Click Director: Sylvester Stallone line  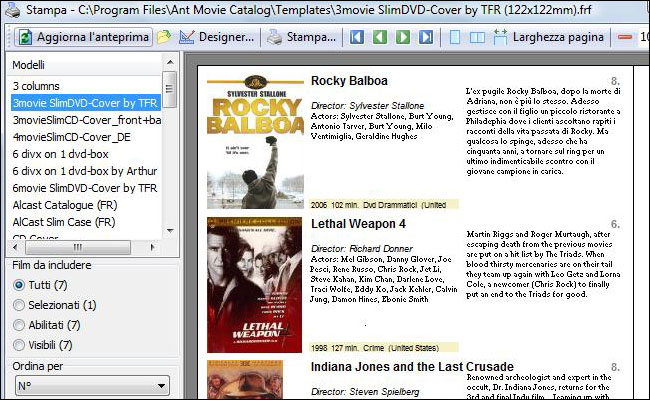(x=368, y=106)
